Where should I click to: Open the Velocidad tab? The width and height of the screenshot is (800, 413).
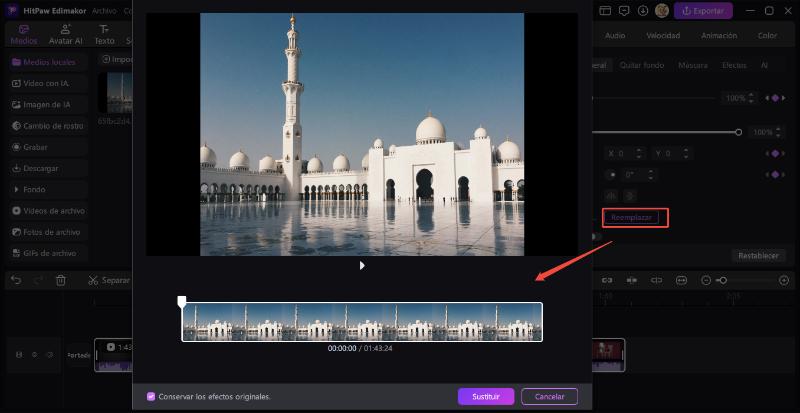click(663, 36)
